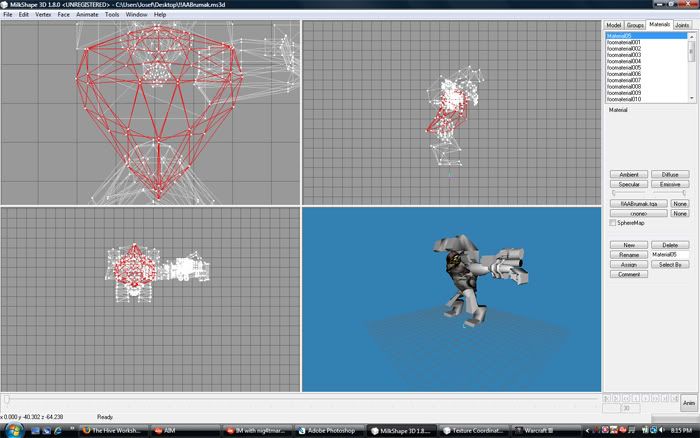Open the Tools menu
Viewport: 700px width, 438px height.
tap(112, 14)
